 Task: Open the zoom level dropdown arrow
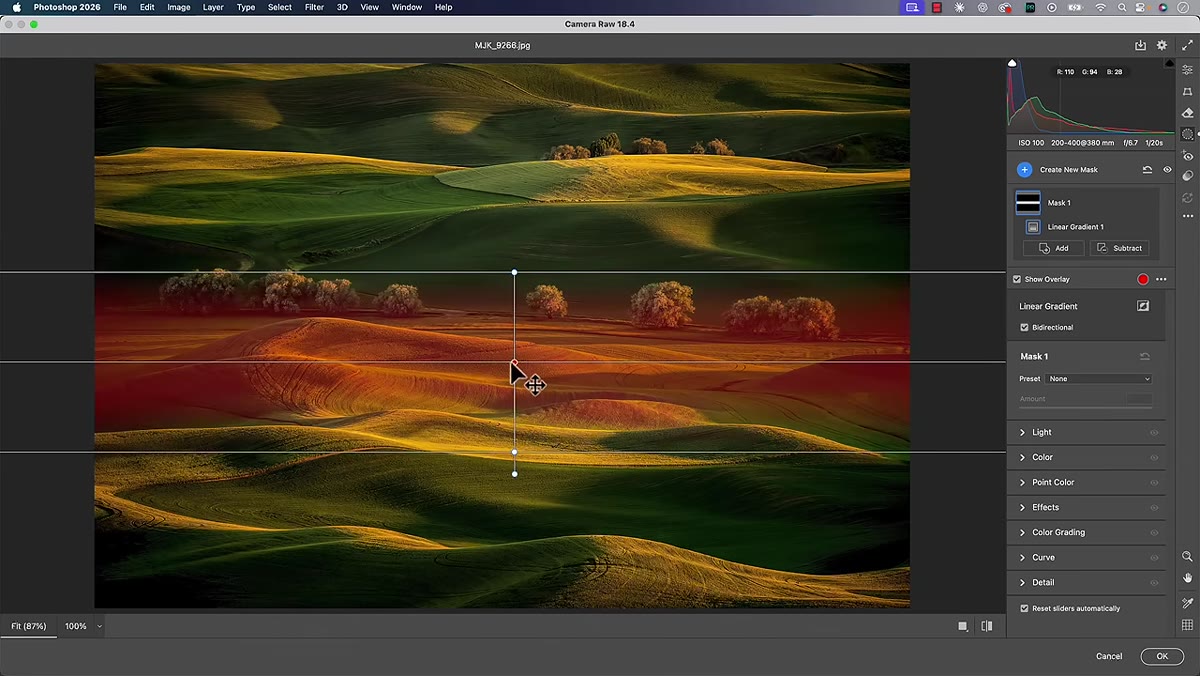coord(99,626)
